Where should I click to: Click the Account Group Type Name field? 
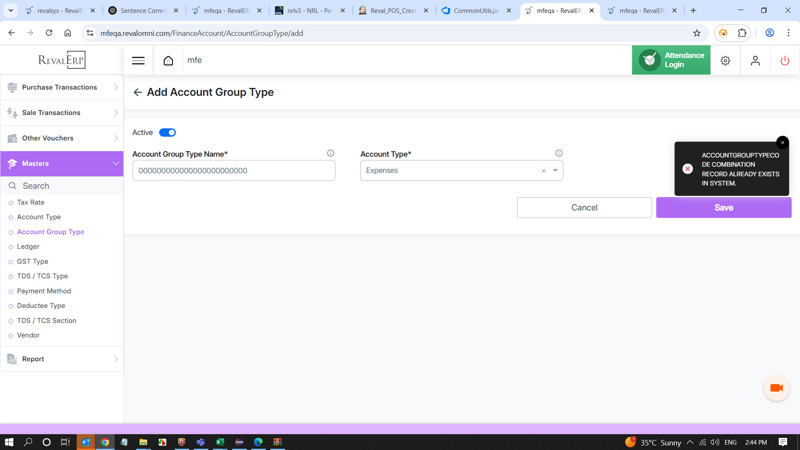[x=233, y=171]
